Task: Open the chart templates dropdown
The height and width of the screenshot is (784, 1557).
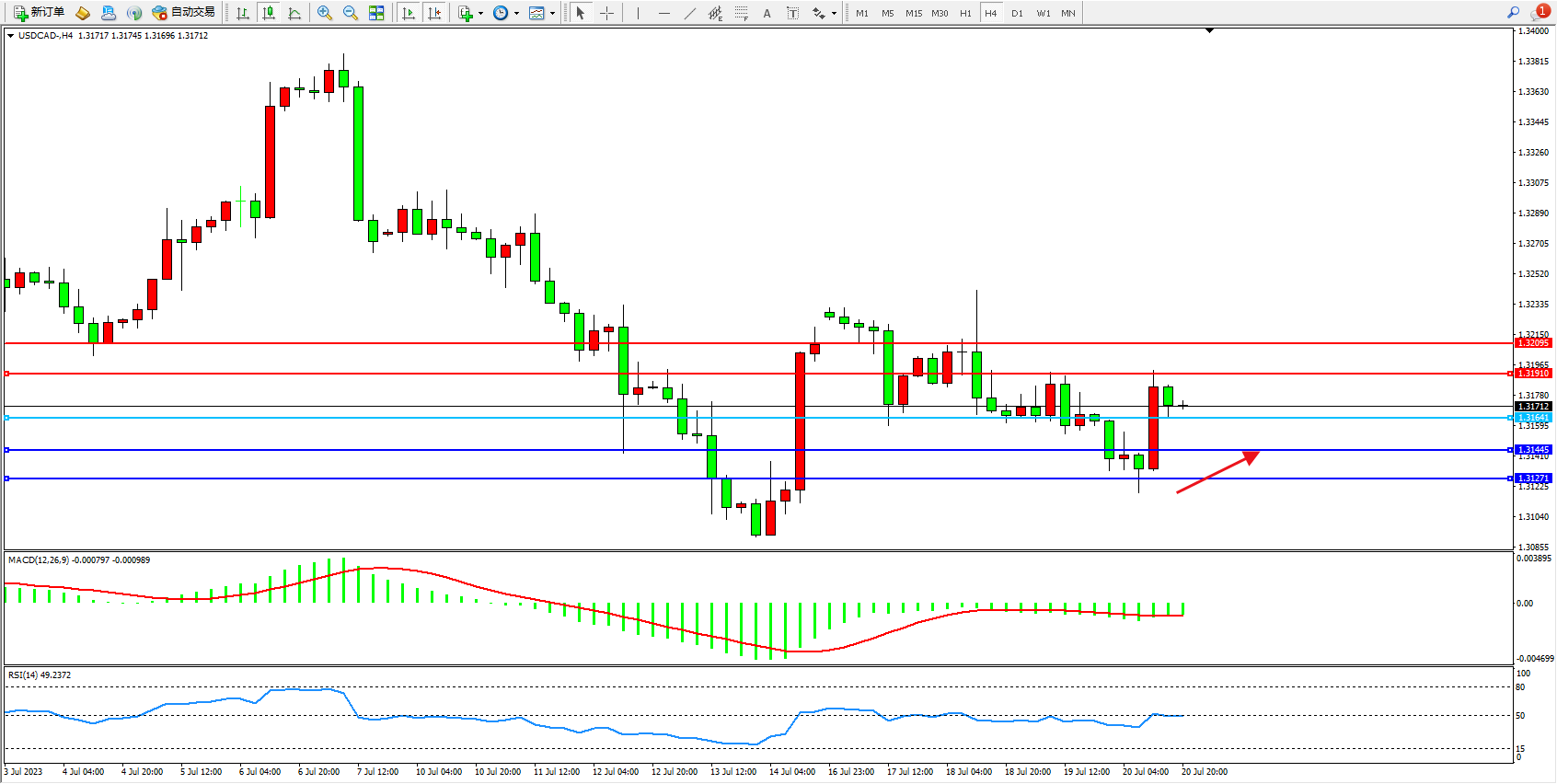Action: click(552, 13)
